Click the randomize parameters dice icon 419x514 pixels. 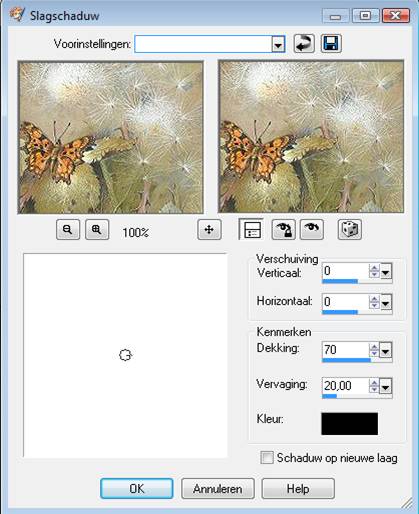coord(349,229)
